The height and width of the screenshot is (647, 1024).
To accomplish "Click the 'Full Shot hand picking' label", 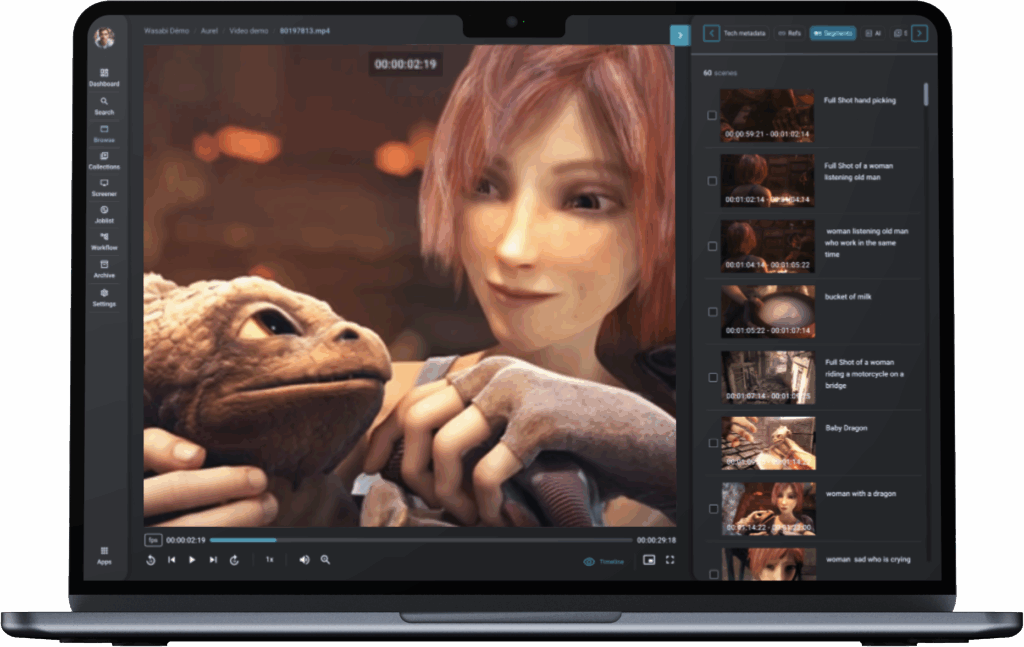I will (x=859, y=101).
